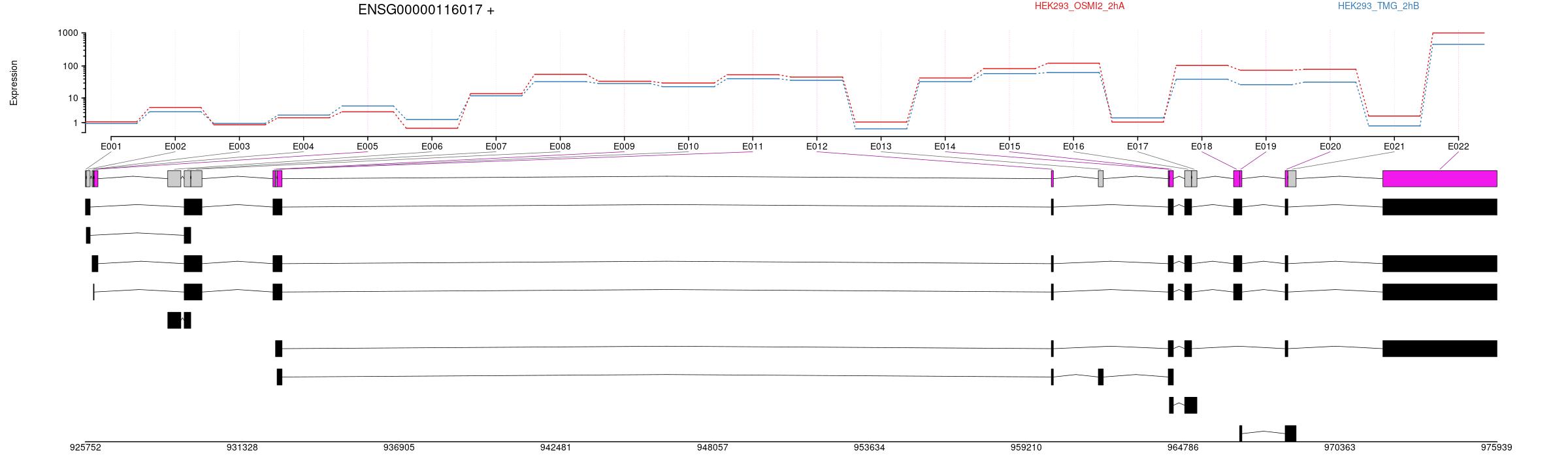Click the E013 exon bin label
Screen dimensions: 1568x457
pyautogui.click(x=881, y=146)
